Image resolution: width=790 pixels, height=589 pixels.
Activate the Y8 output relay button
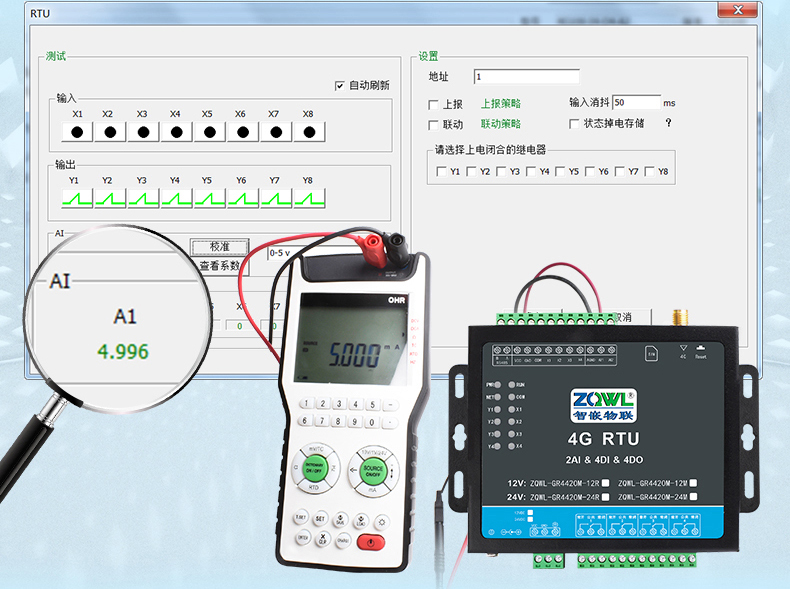point(309,199)
